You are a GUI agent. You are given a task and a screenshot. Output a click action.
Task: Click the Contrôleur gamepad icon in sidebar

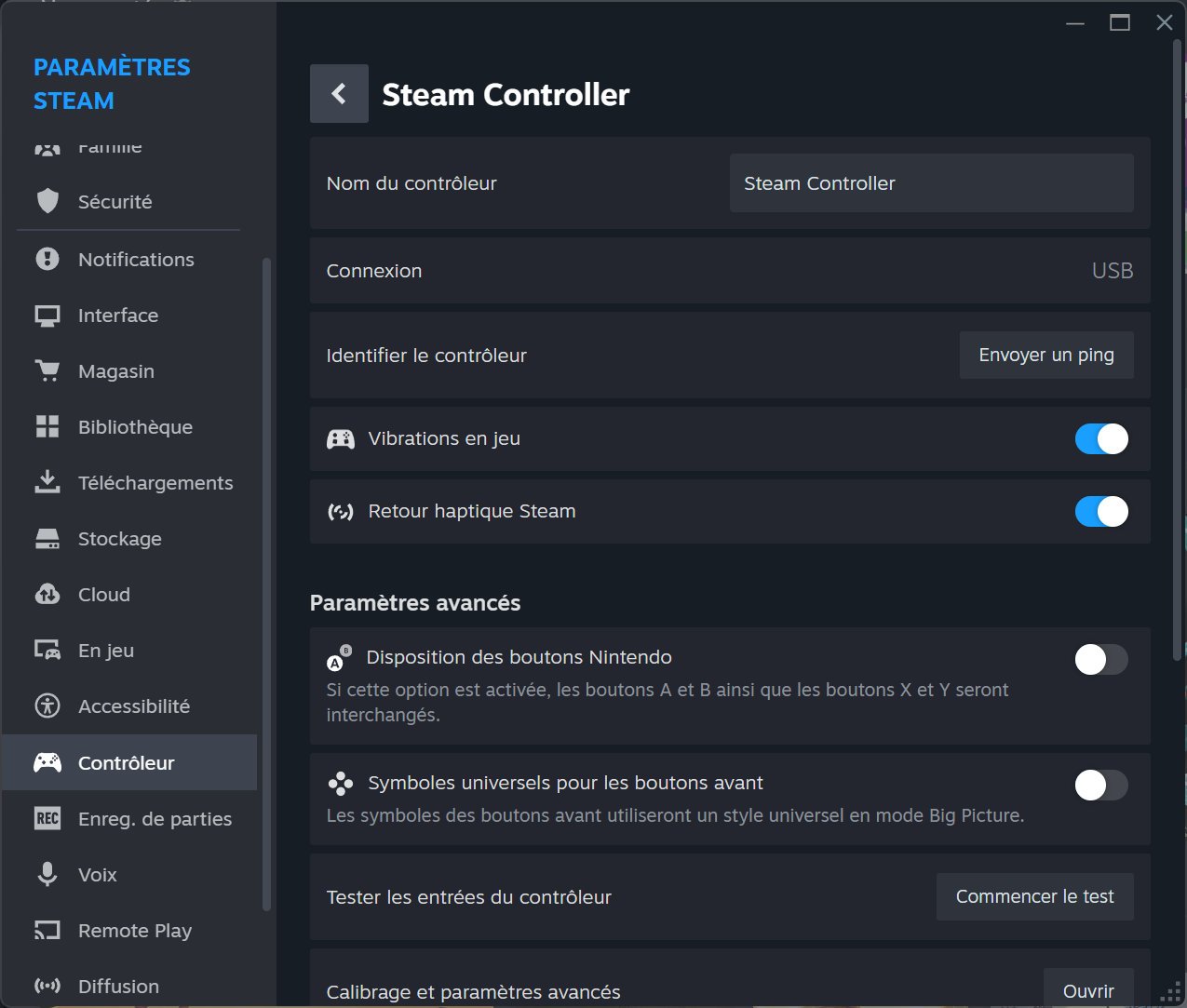[47, 762]
